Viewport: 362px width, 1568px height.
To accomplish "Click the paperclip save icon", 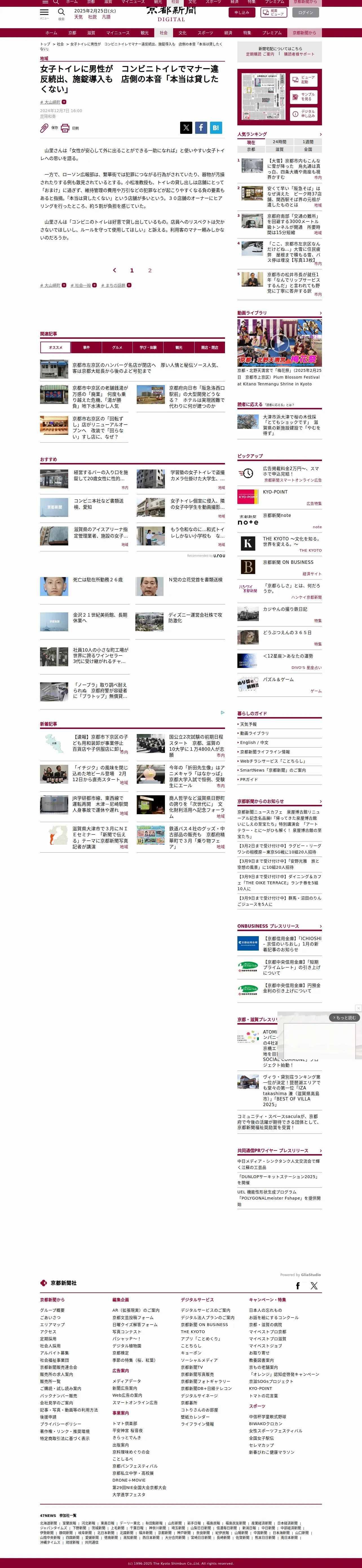I will [x=44, y=128].
